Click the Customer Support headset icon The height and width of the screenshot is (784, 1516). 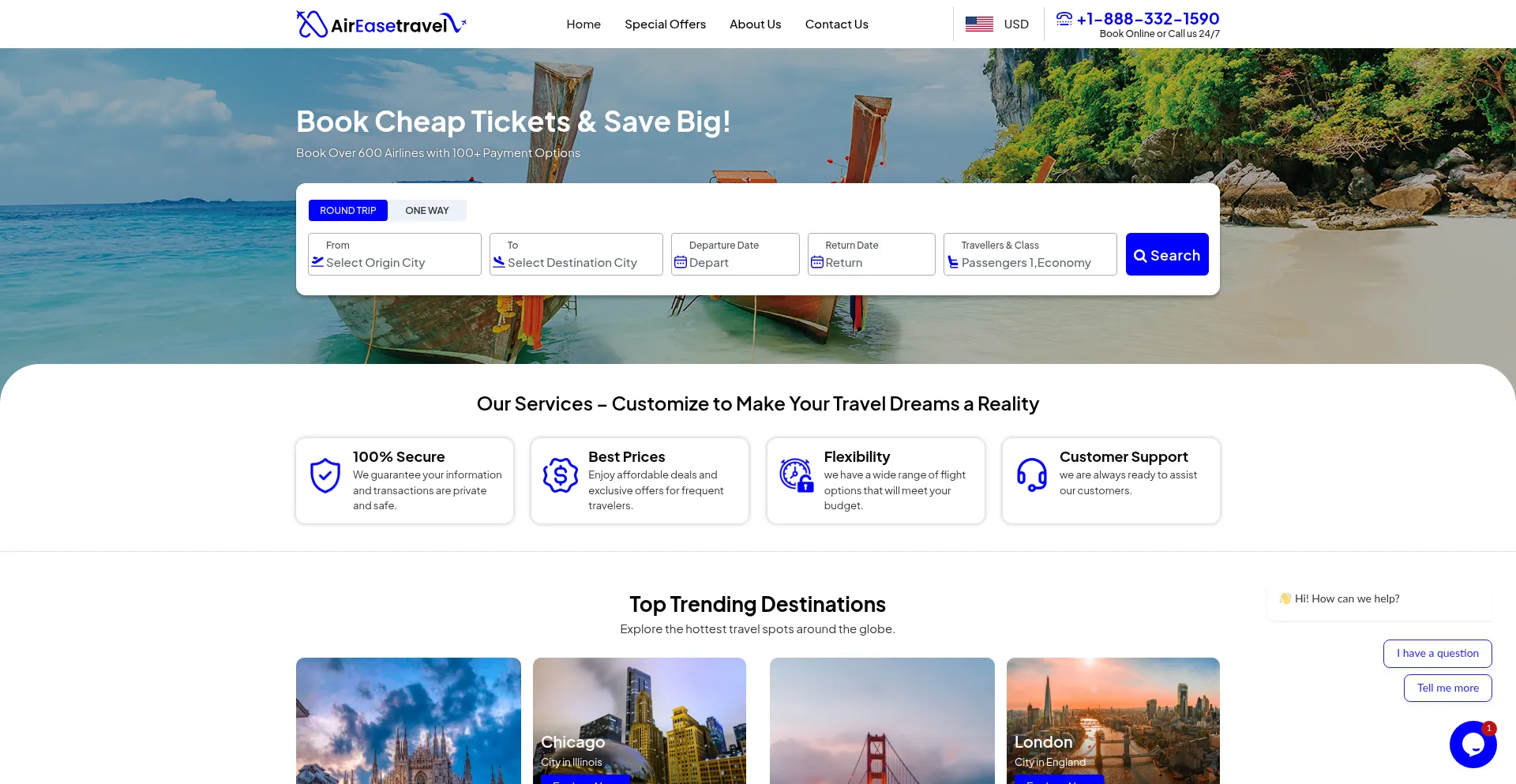point(1031,475)
